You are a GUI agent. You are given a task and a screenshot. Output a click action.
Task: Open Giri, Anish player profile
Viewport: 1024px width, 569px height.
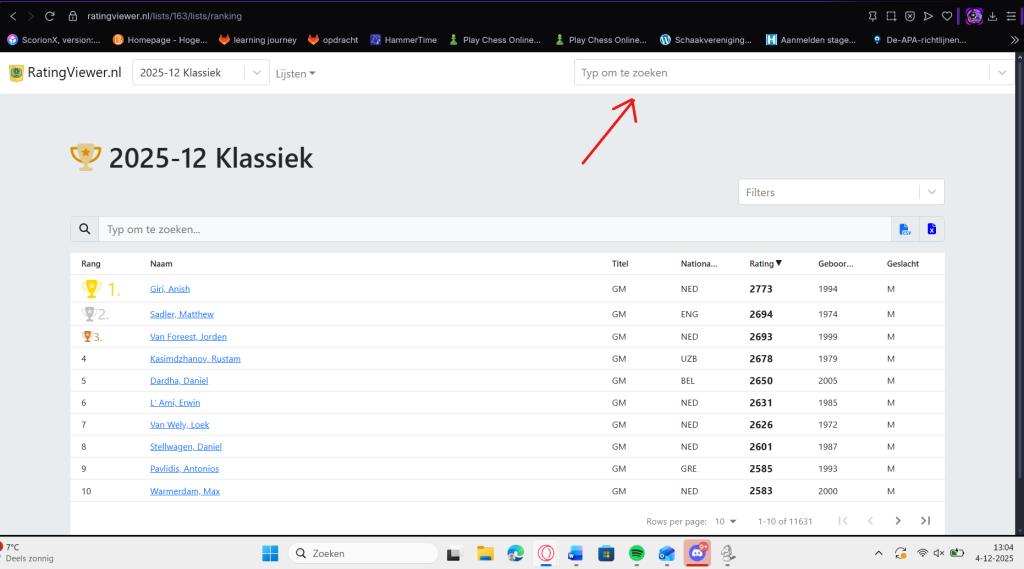click(169, 289)
